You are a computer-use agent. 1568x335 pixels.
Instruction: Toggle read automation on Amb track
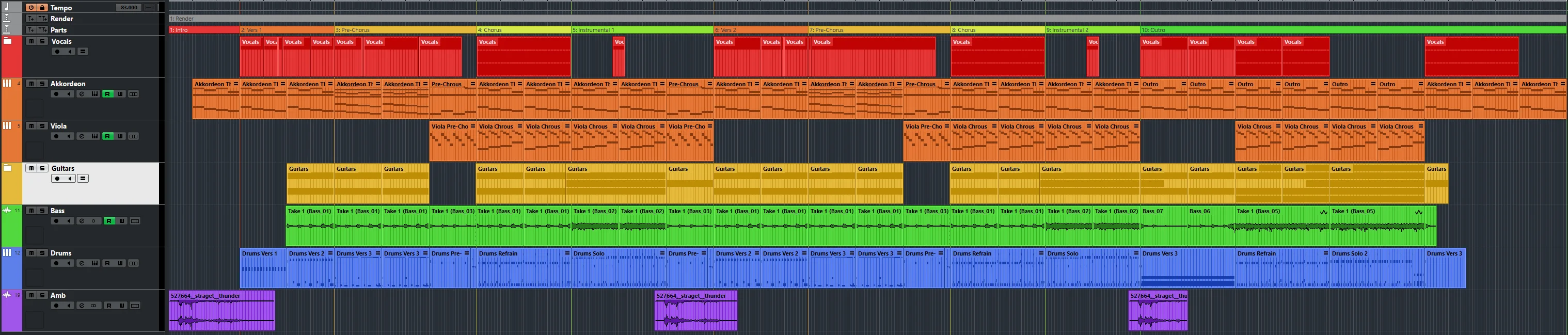108,306
